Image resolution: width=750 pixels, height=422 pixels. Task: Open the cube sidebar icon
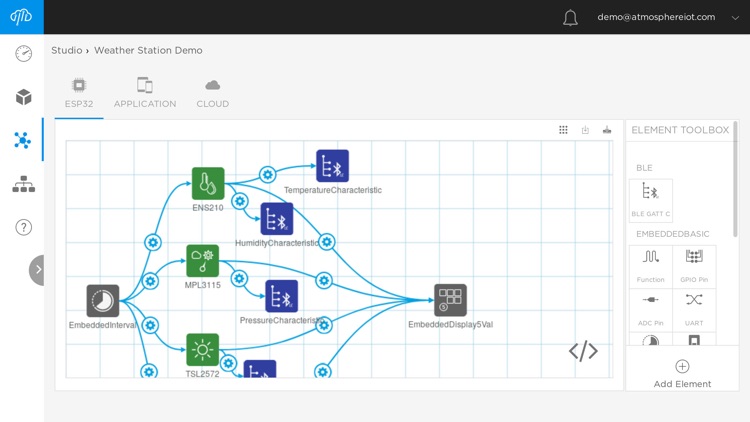pyautogui.click(x=23, y=97)
